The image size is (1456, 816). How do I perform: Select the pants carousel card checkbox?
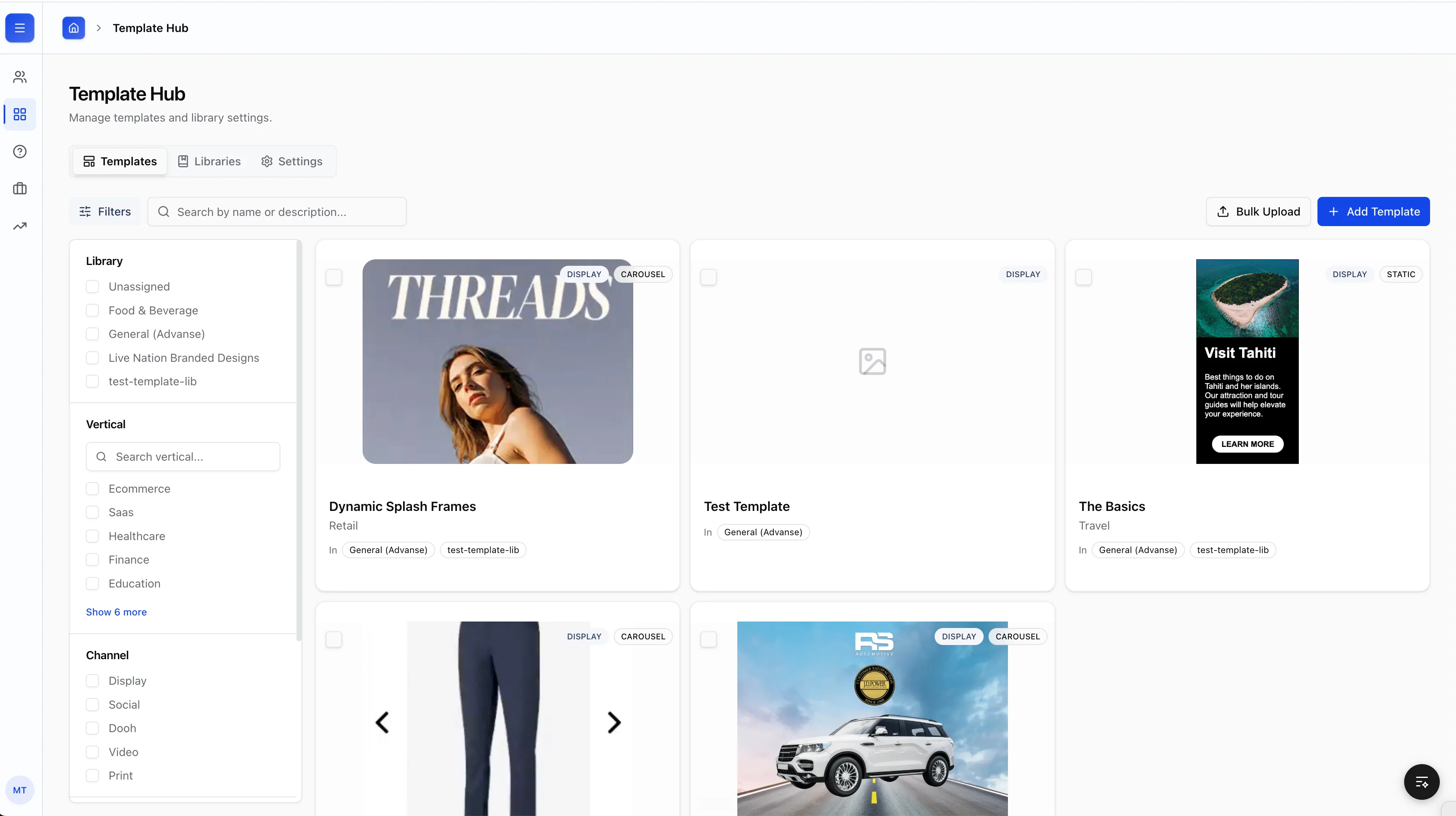coord(333,639)
